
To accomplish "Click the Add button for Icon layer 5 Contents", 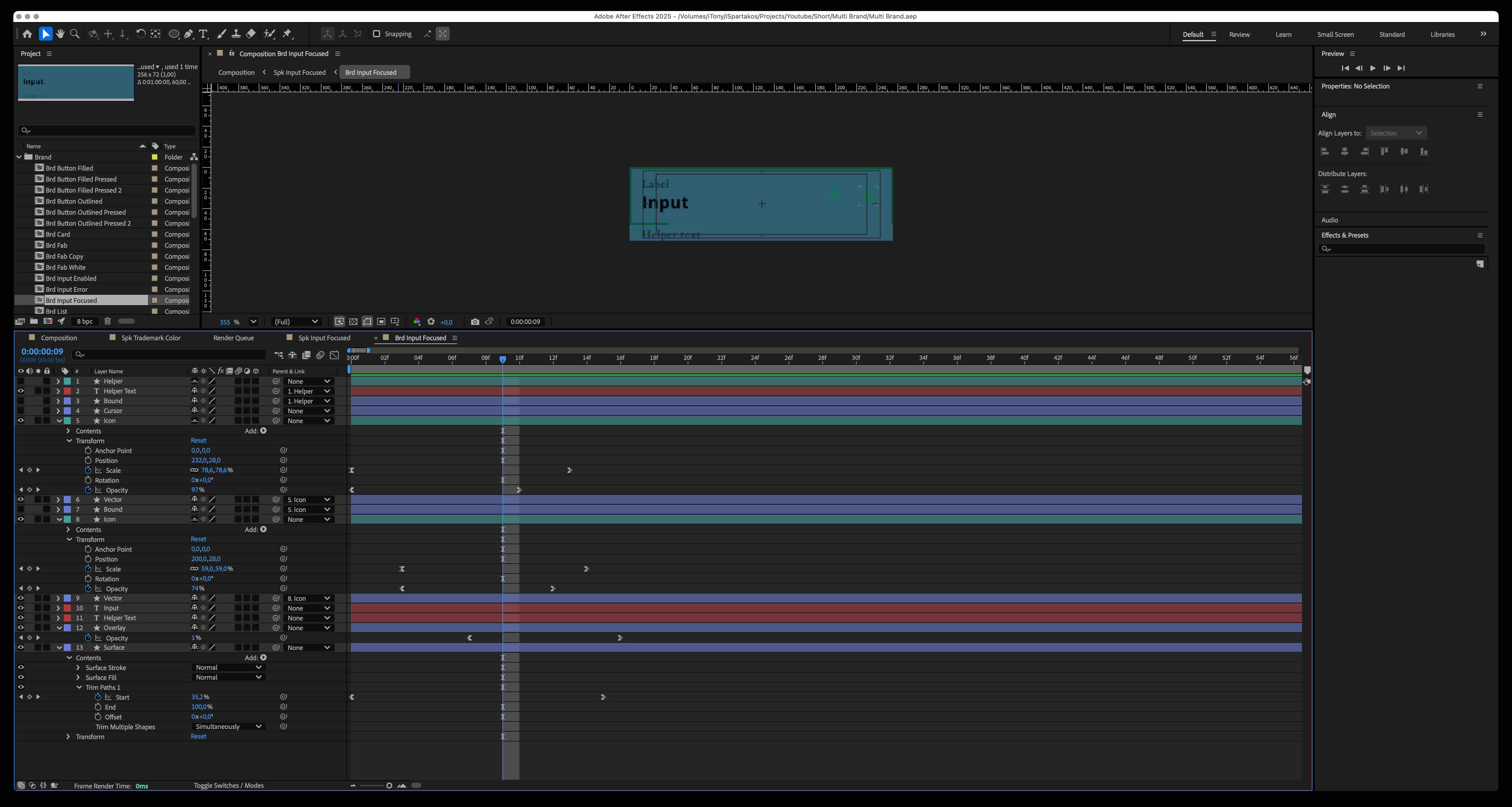I will (x=263, y=431).
